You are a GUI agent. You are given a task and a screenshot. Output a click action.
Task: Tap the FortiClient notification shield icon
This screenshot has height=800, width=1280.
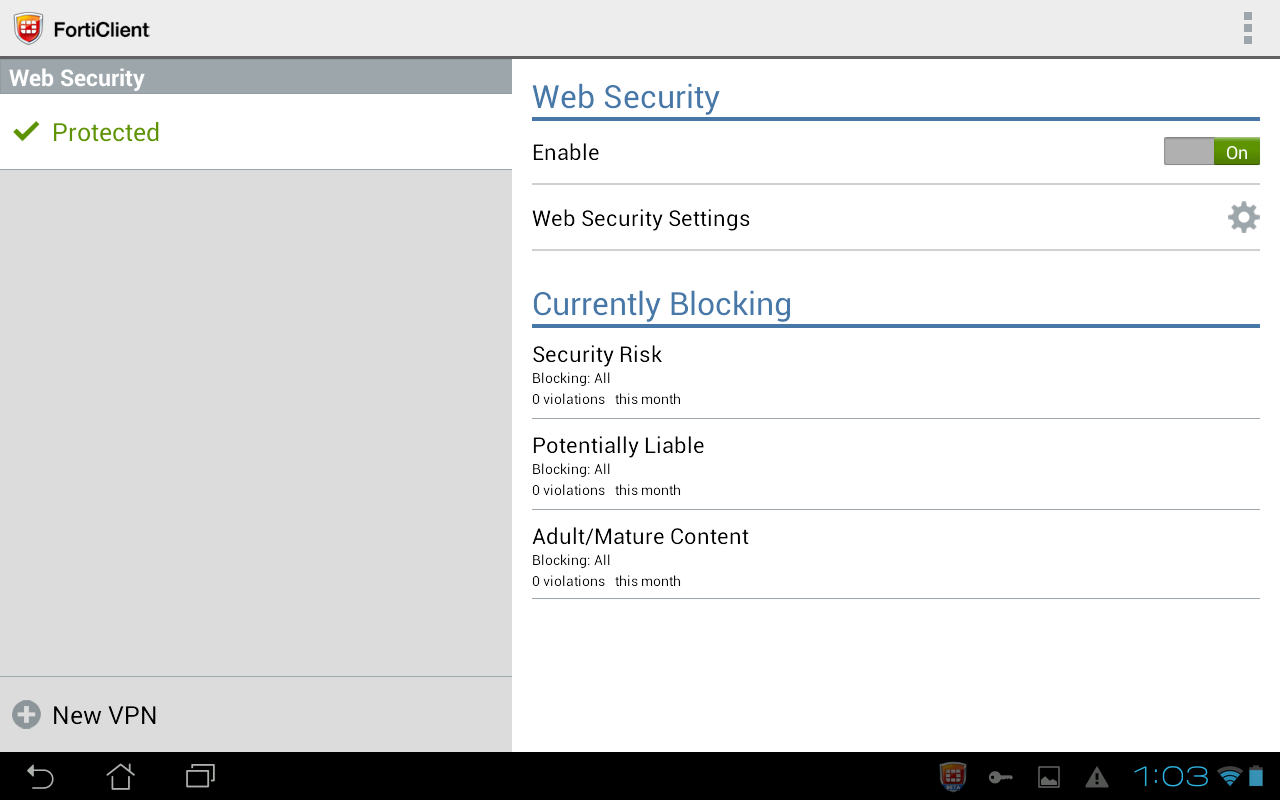[x=953, y=776]
